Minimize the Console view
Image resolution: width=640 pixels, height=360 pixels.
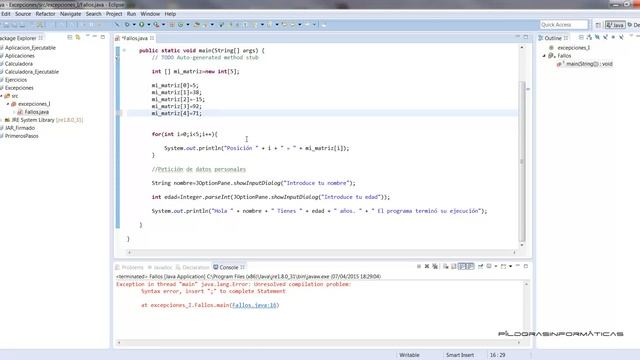518,265
